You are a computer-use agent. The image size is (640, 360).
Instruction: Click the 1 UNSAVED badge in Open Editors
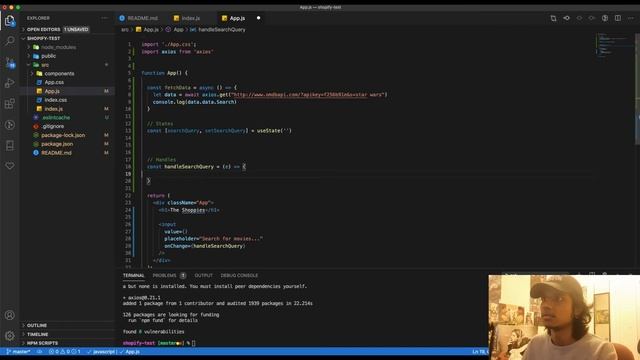click(76, 29)
